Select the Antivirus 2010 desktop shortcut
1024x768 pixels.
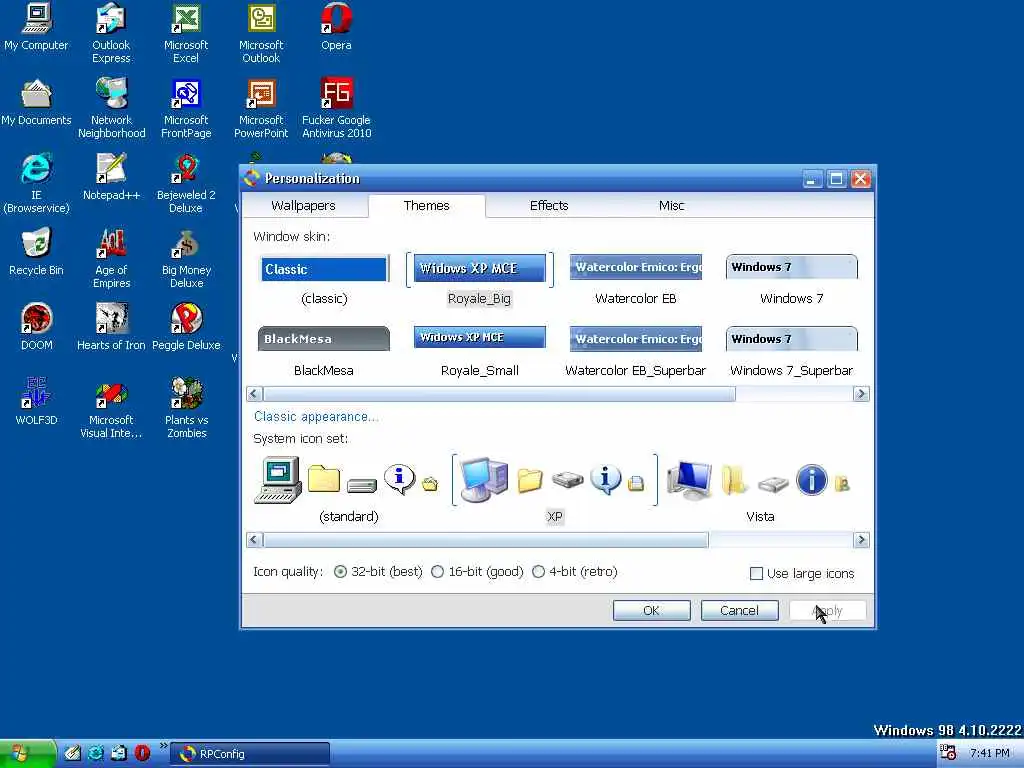coord(336,108)
